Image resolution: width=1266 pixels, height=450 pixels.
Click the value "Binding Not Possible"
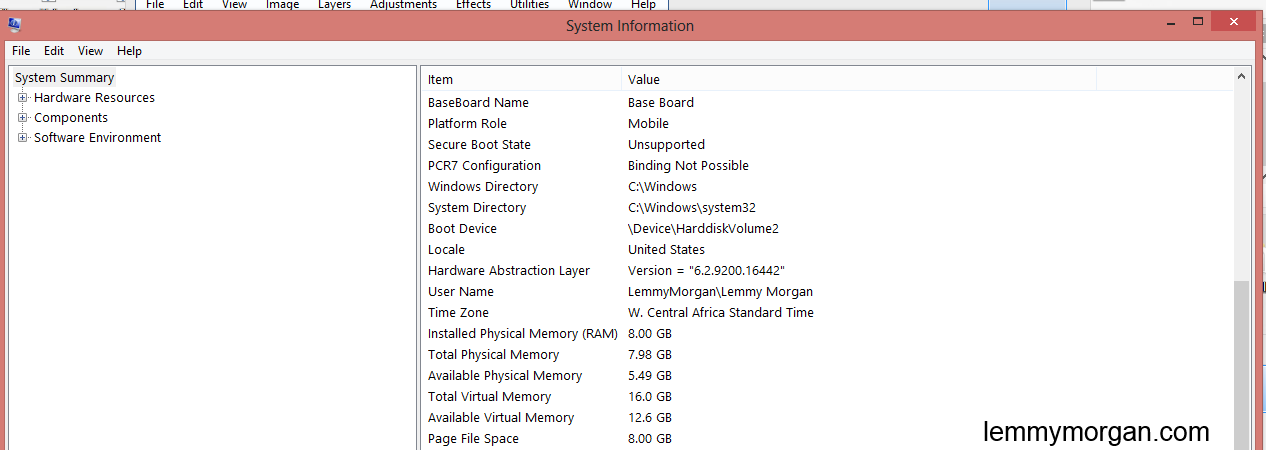[x=688, y=166]
